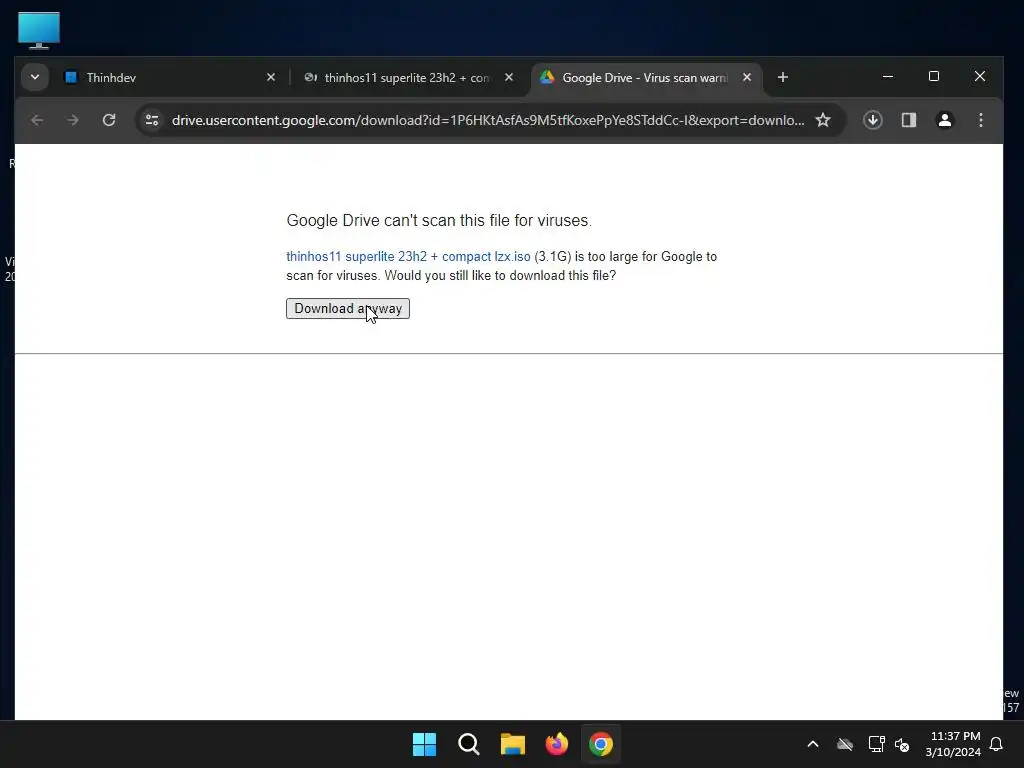Open Chrome downloads panel
Viewport: 1024px width, 768px height.
(x=872, y=120)
